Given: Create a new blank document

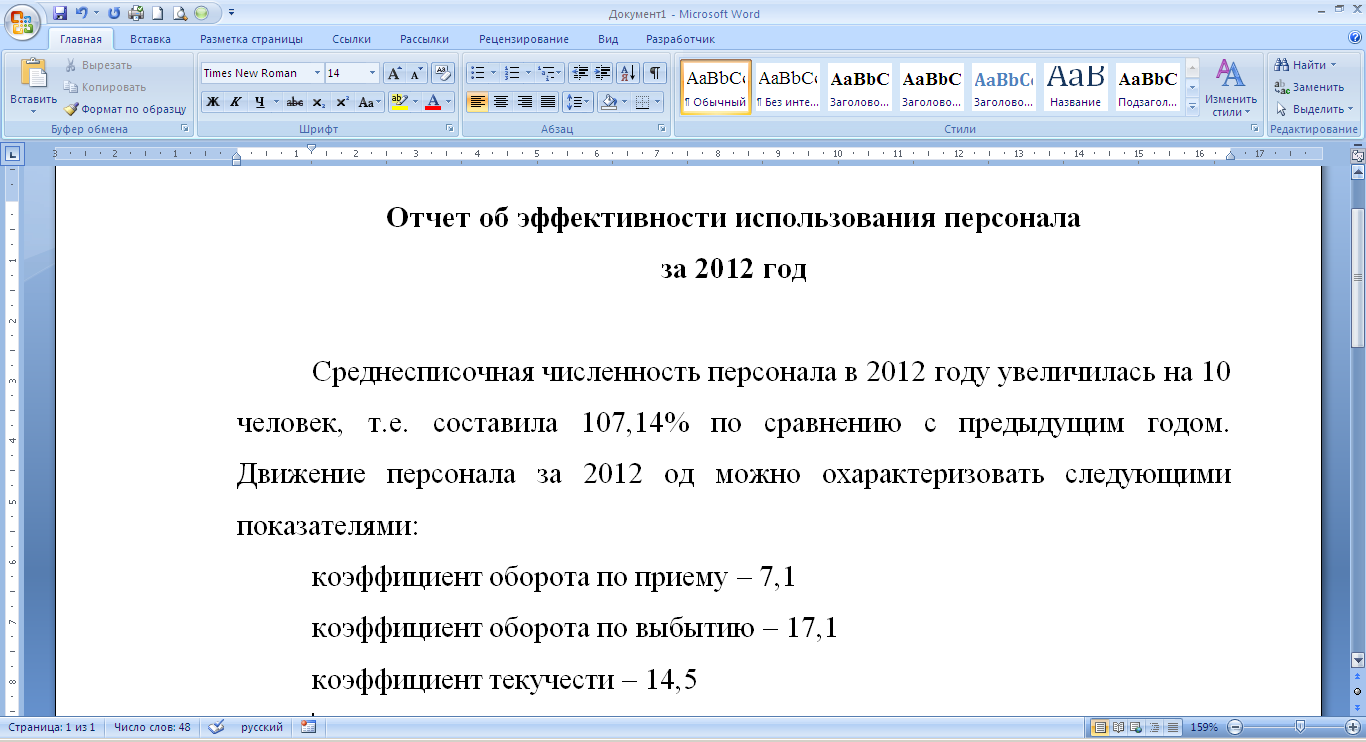Looking at the screenshot, I should 158,13.
